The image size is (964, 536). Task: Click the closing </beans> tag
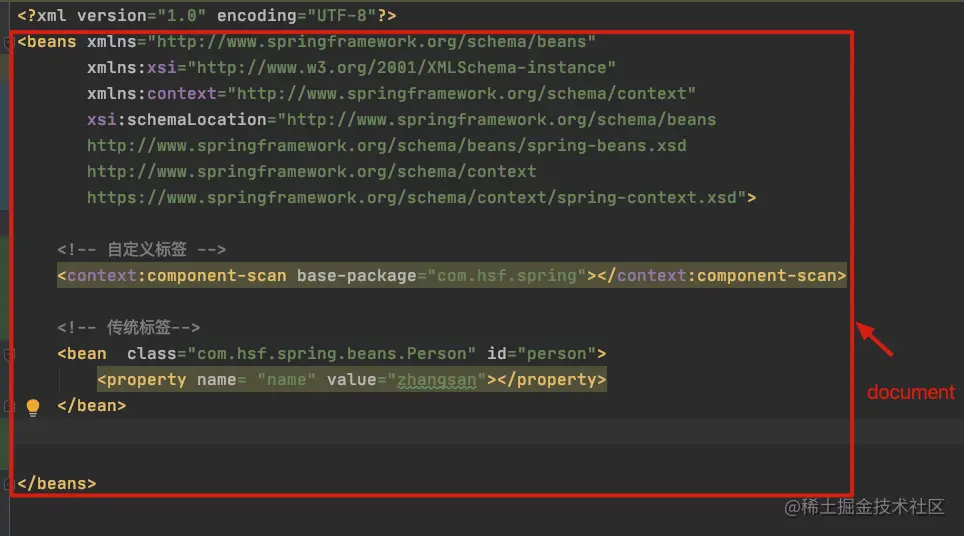pos(57,484)
